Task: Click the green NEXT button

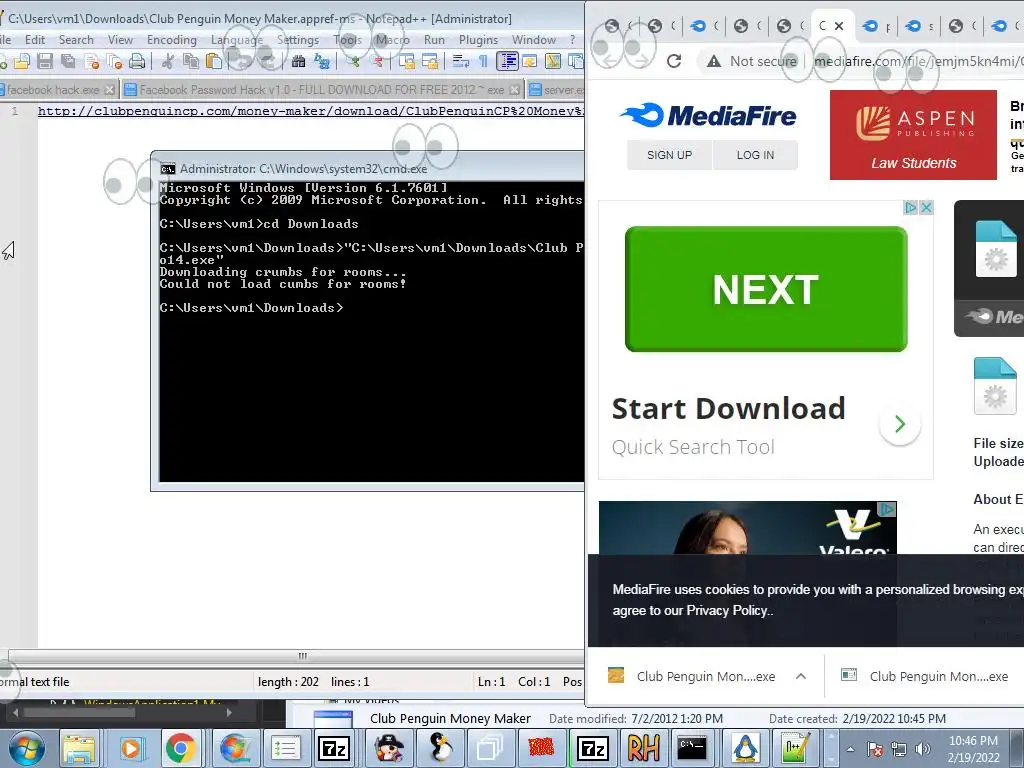Action: 765,289
